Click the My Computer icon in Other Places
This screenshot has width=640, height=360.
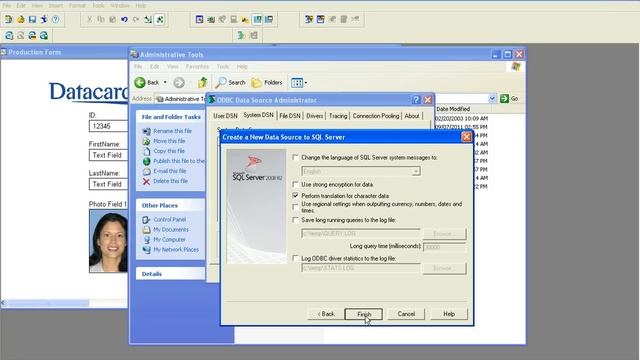(x=147, y=240)
